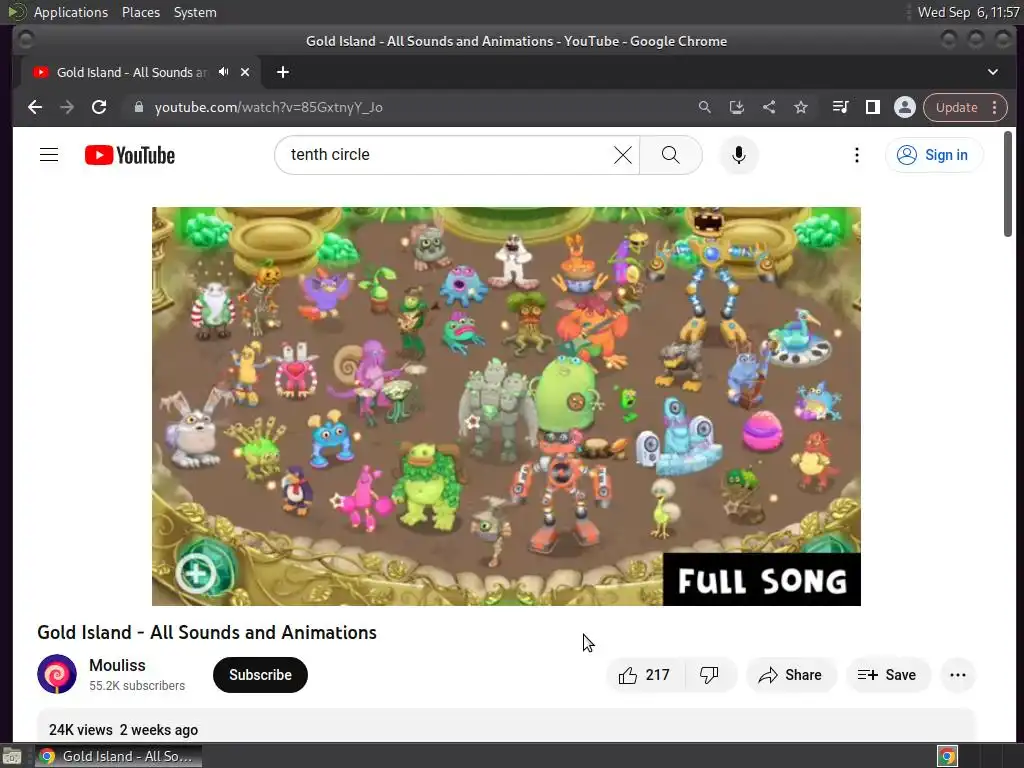Click the Chrome icon in bottom-right tray

(x=947, y=756)
